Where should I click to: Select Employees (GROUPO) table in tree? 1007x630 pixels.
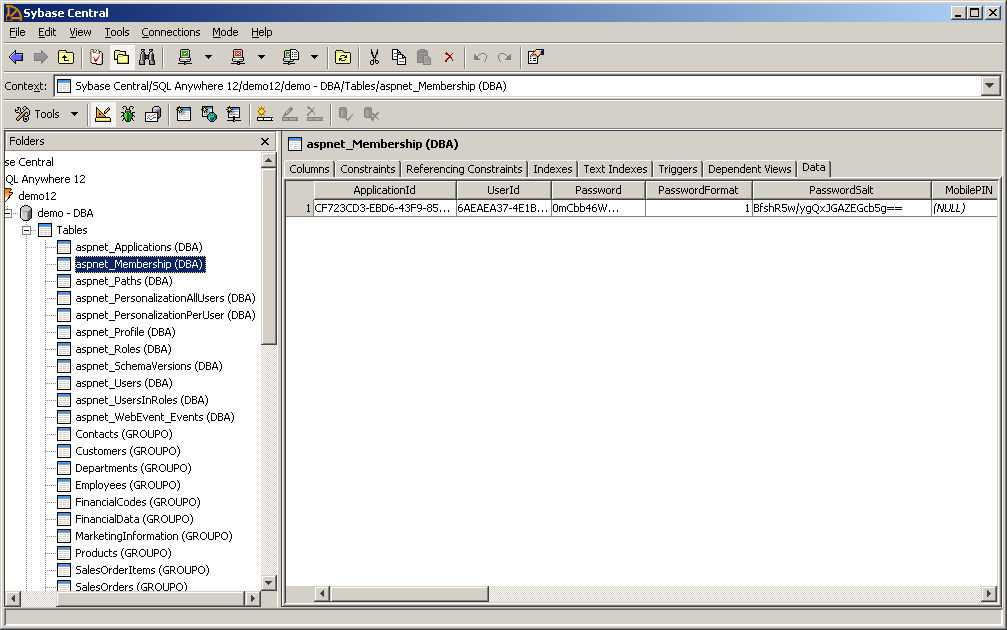(x=128, y=486)
